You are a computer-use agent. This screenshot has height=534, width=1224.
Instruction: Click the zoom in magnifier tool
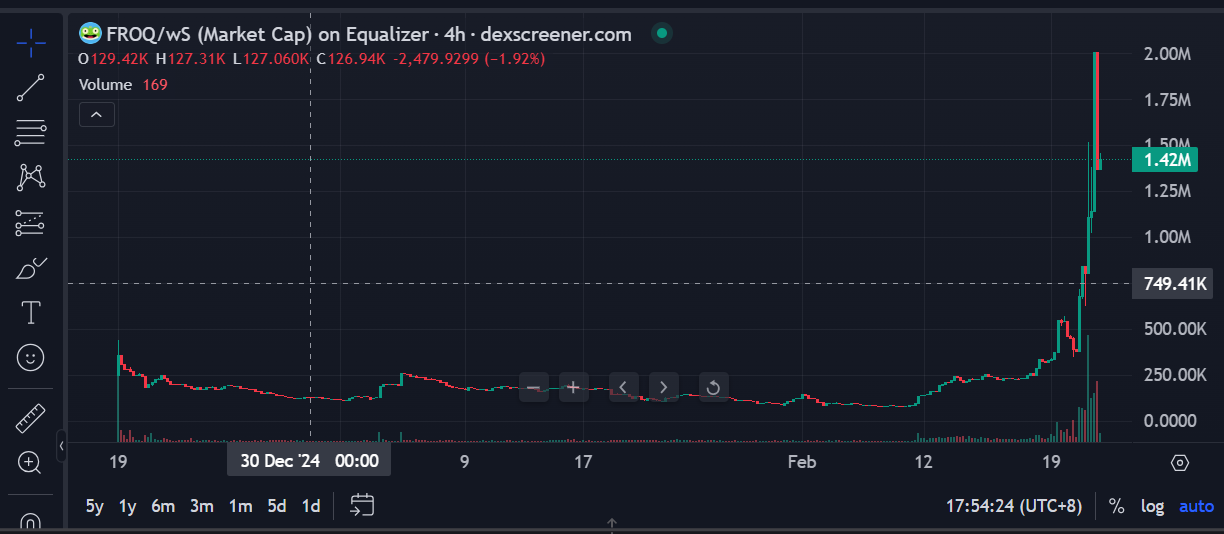click(x=31, y=462)
